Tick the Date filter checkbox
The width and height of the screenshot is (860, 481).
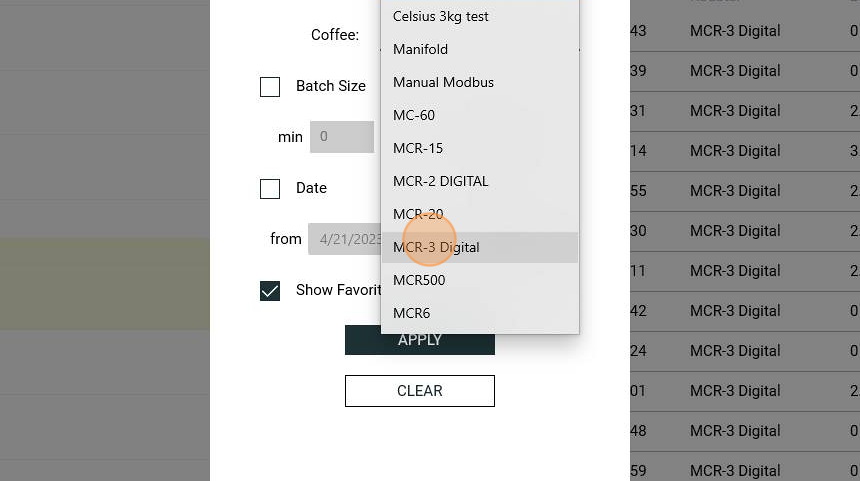[x=270, y=189]
